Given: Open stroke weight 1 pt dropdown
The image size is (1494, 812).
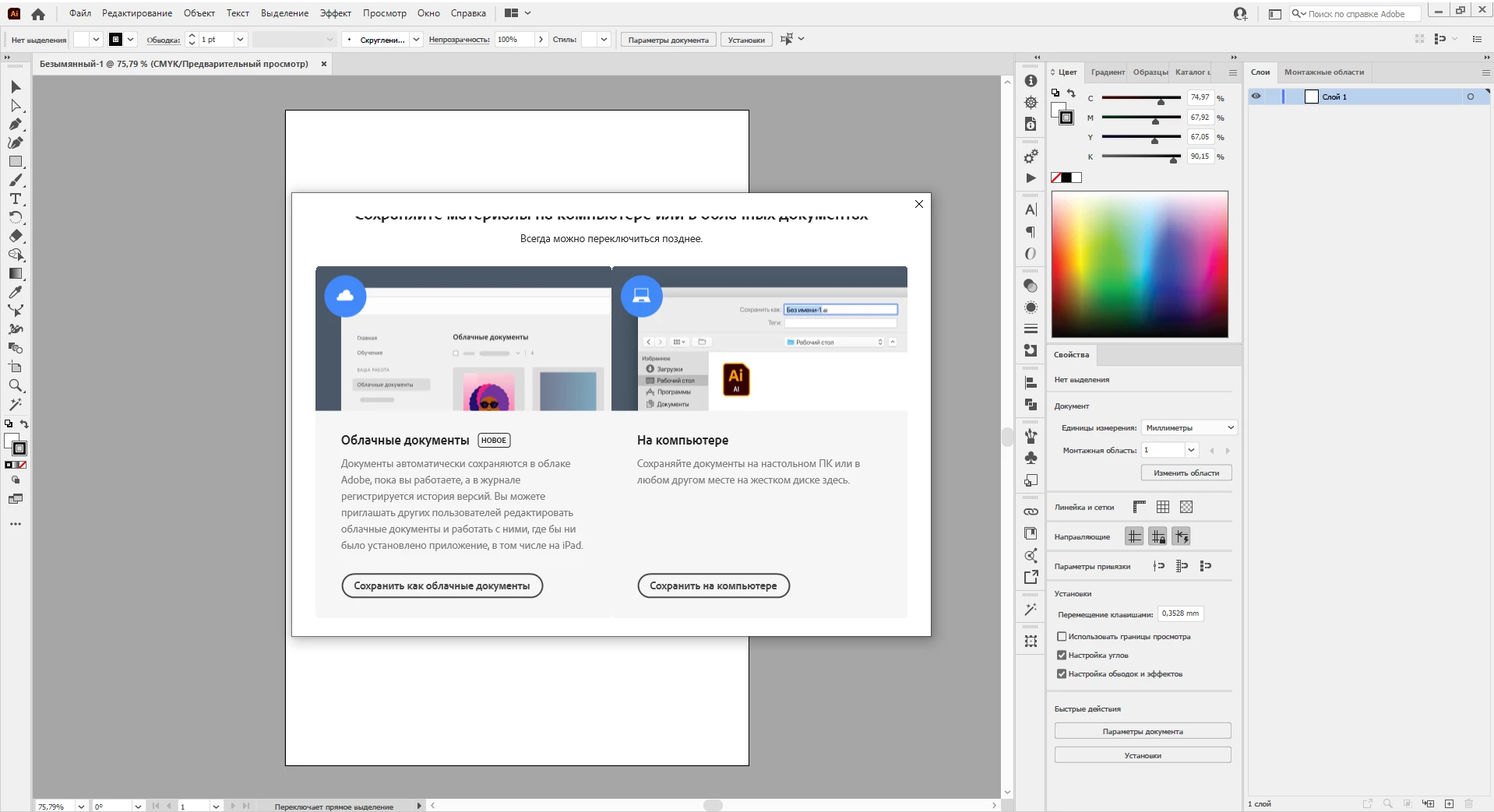Looking at the screenshot, I should point(240,39).
